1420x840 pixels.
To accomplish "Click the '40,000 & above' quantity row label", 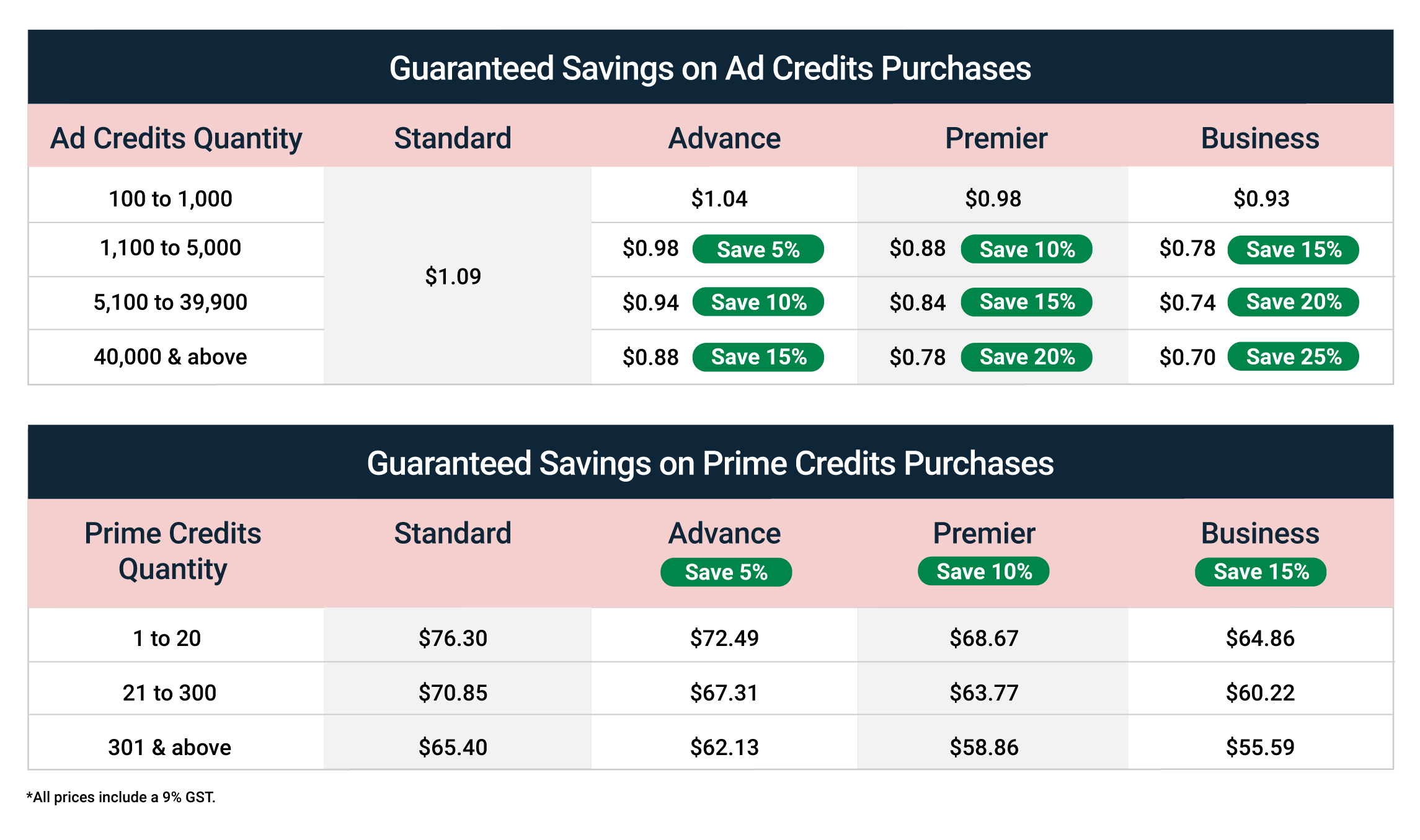I will point(171,356).
